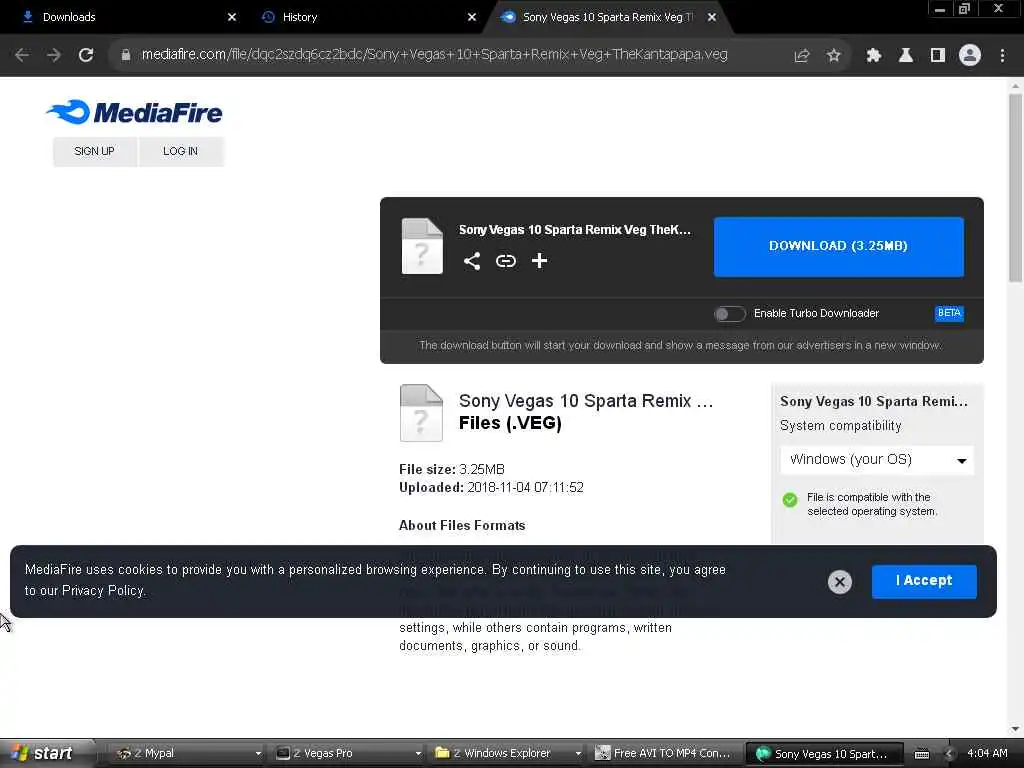
Task: Click the file icon beside Files (.VEG)
Action: (x=421, y=413)
